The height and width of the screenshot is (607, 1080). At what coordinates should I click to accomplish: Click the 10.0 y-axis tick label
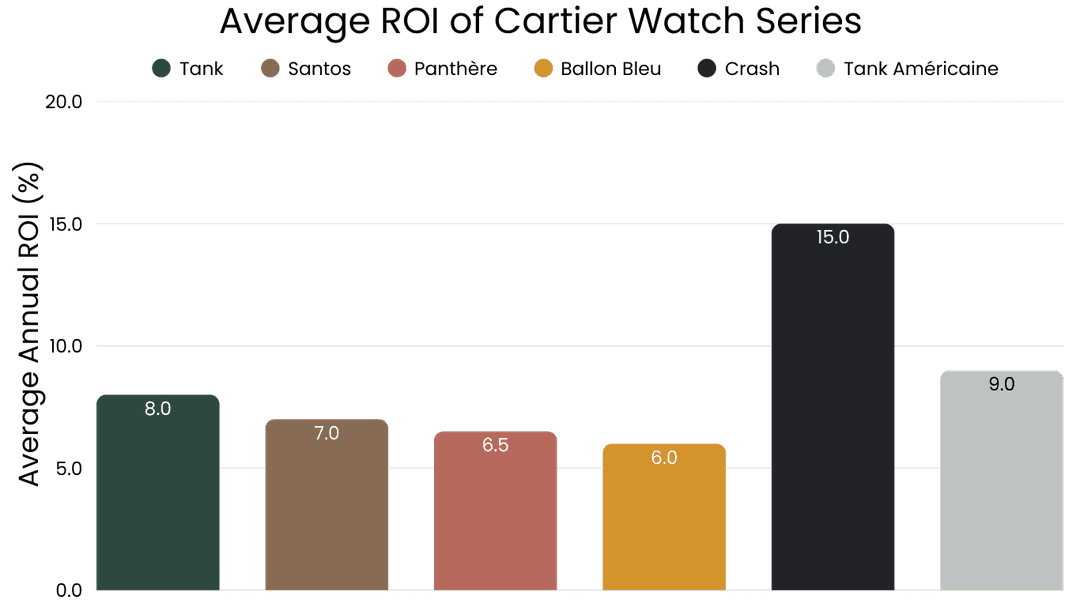pos(65,346)
